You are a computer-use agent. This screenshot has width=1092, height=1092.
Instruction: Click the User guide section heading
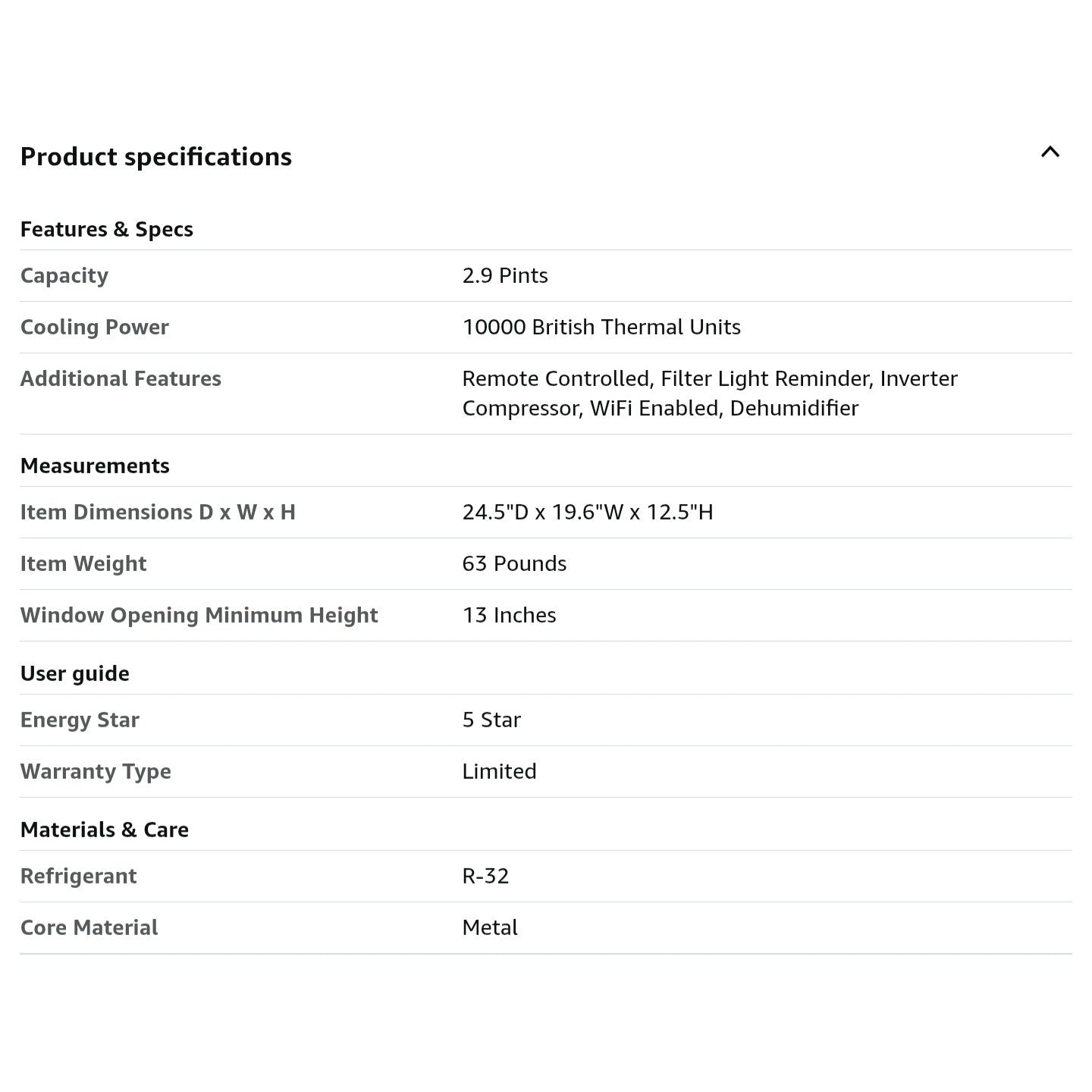click(x=75, y=674)
